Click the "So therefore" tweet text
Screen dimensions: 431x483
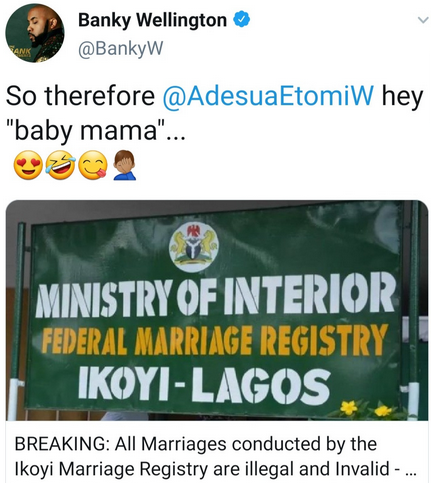click(80, 96)
